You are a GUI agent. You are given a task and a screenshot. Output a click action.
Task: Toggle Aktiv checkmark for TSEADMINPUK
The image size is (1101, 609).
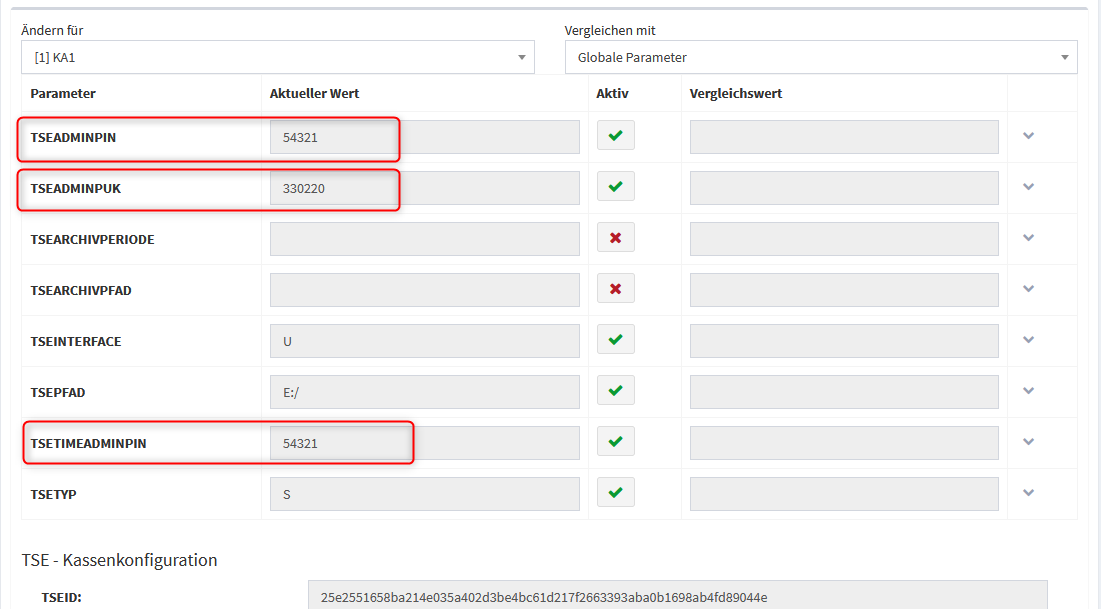point(615,187)
